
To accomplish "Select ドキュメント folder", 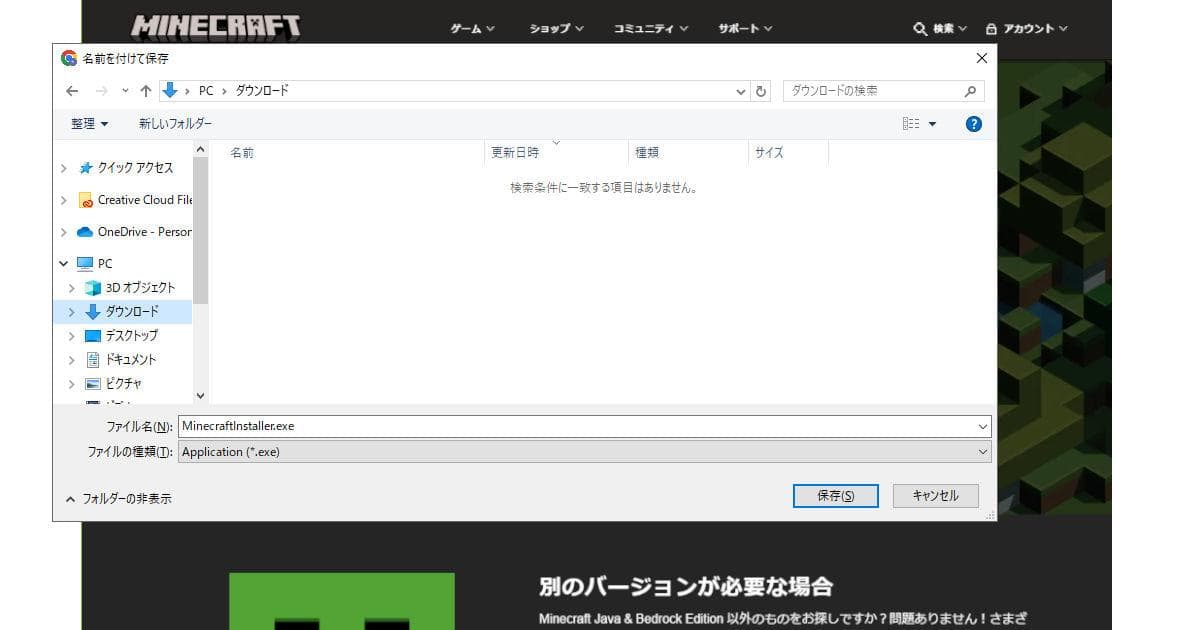I will [131, 360].
